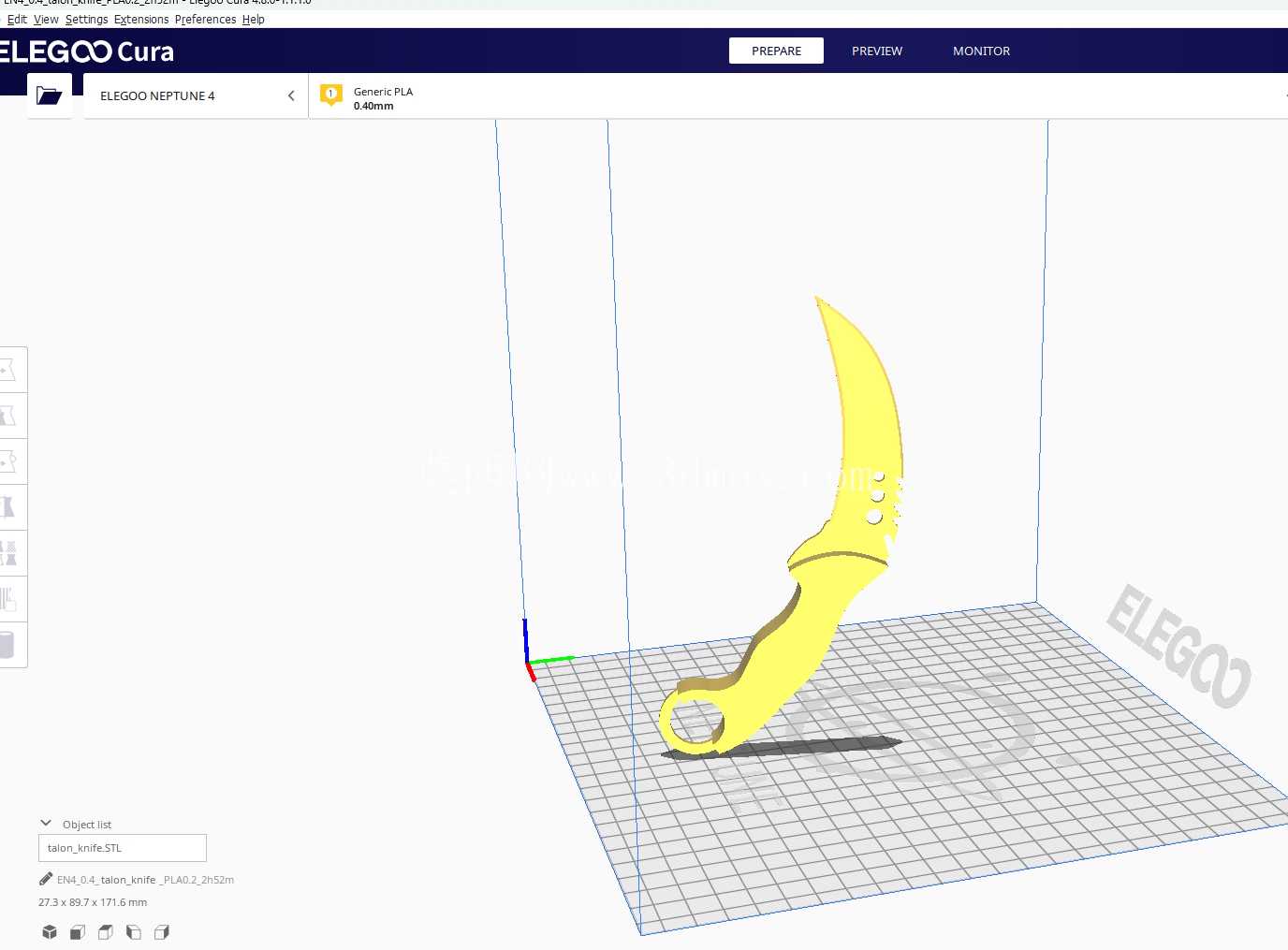Open the View menu
The image size is (1288, 950).
point(46,19)
